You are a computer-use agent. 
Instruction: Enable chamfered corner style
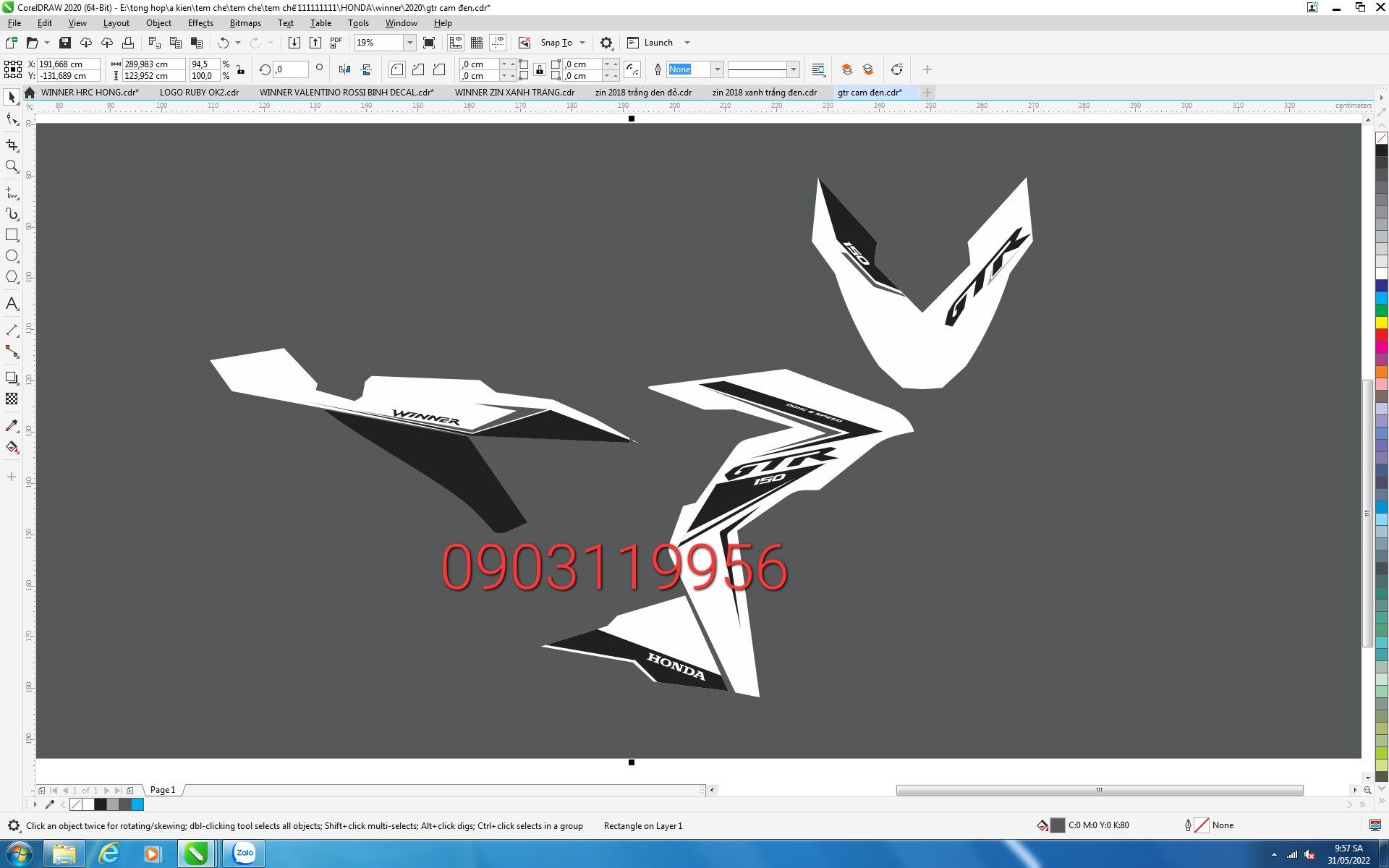coord(439,69)
